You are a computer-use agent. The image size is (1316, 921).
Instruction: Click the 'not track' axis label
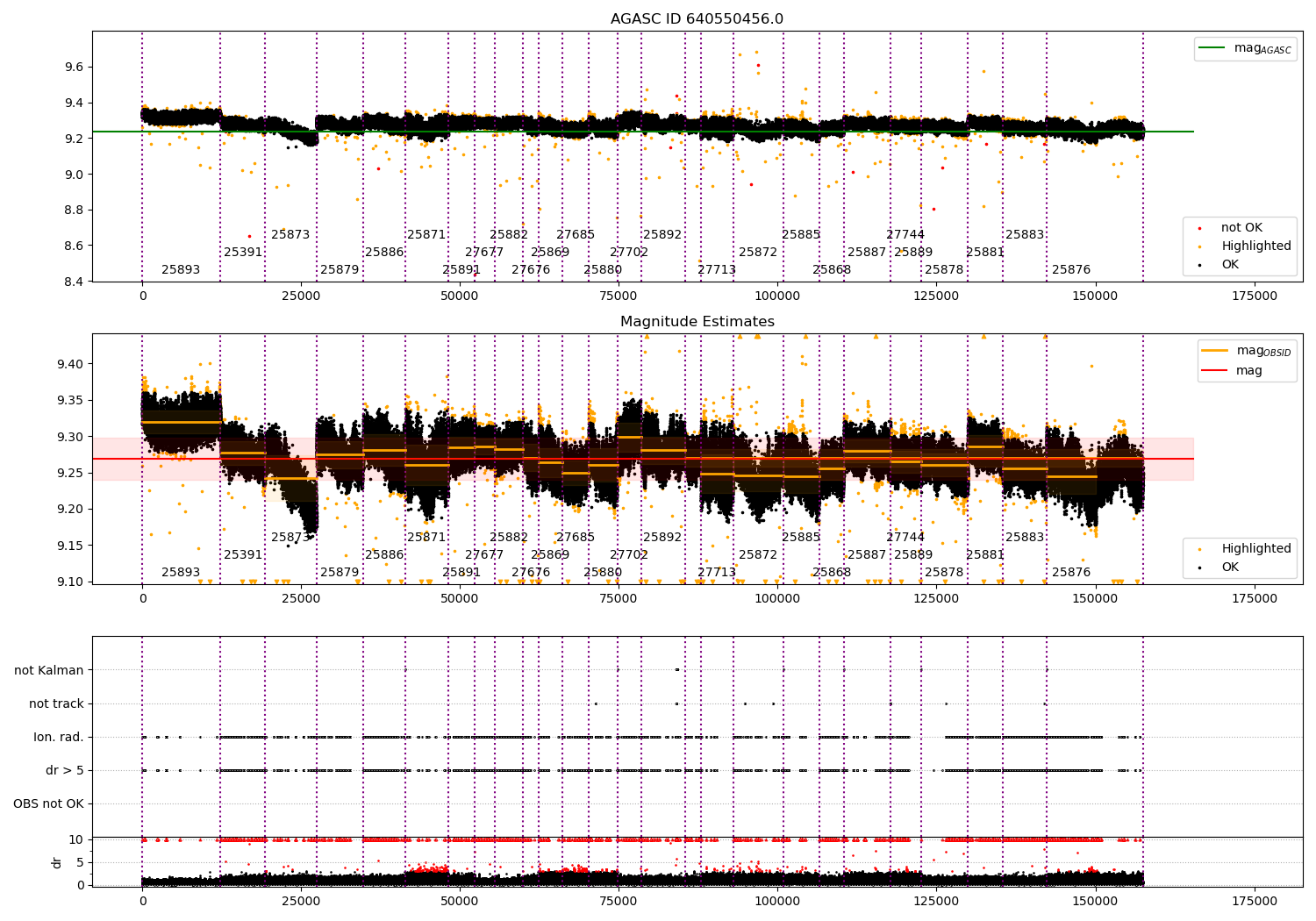click(56, 703)
